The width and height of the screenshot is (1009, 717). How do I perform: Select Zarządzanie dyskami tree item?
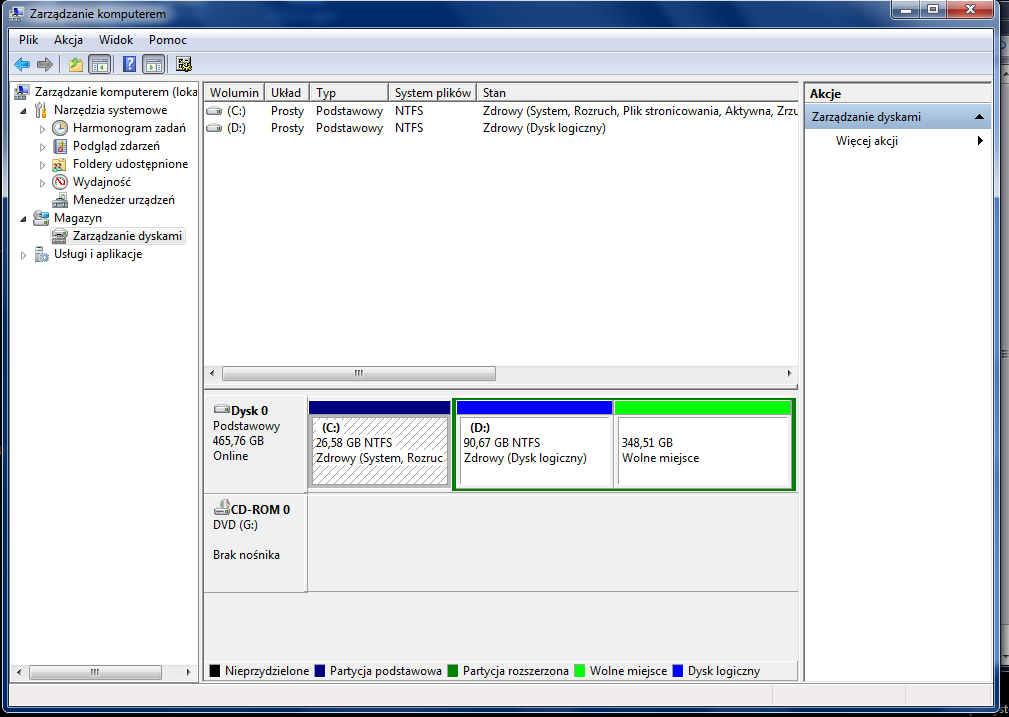pyautogui.click(x=127, y=236)
